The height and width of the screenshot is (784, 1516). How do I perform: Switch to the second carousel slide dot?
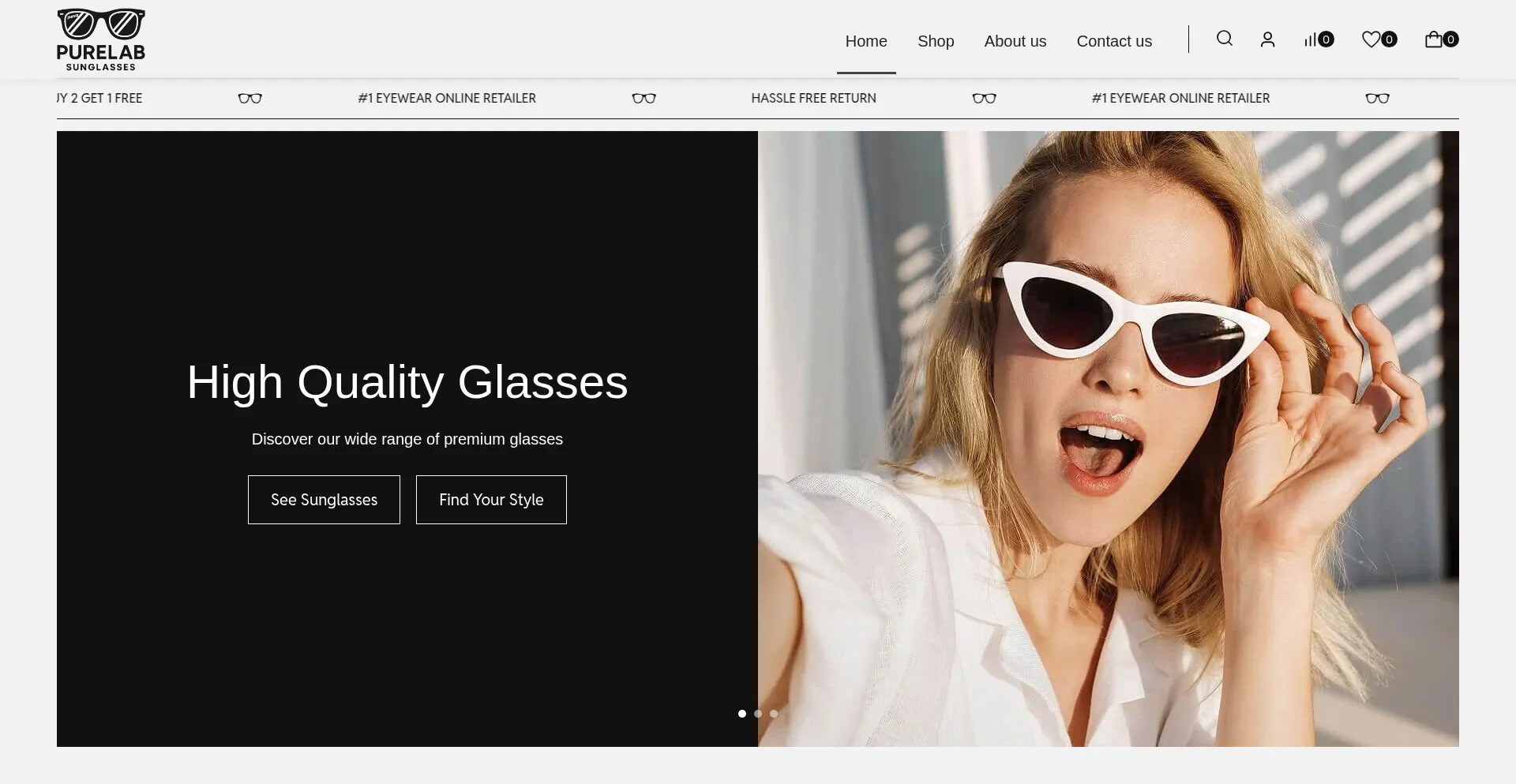click(758, 714)
